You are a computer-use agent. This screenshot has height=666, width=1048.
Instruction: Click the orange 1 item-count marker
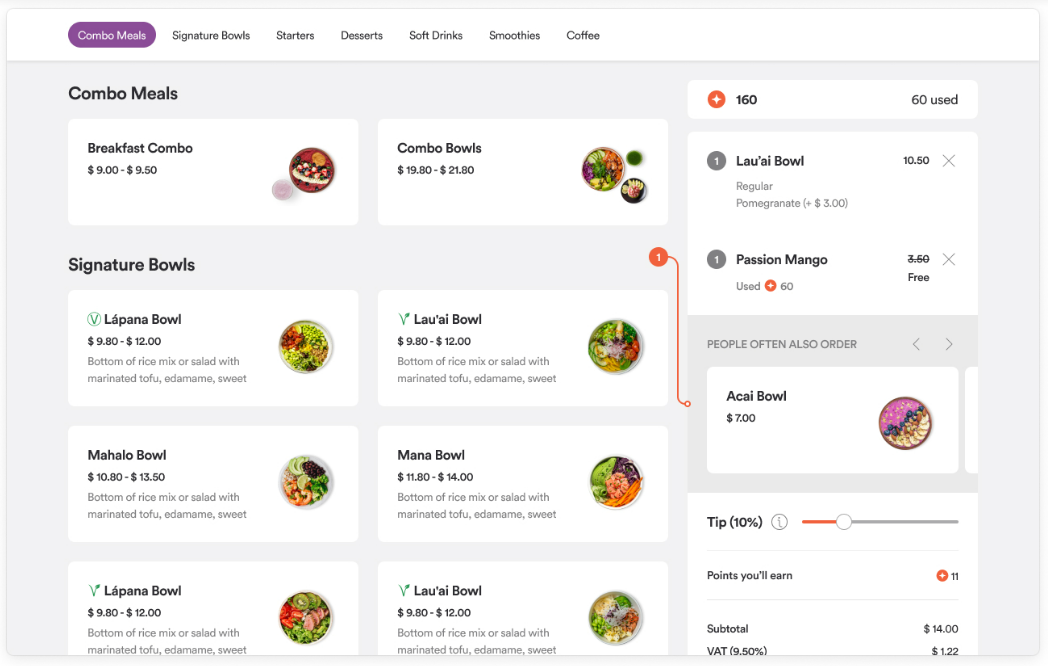658,257
